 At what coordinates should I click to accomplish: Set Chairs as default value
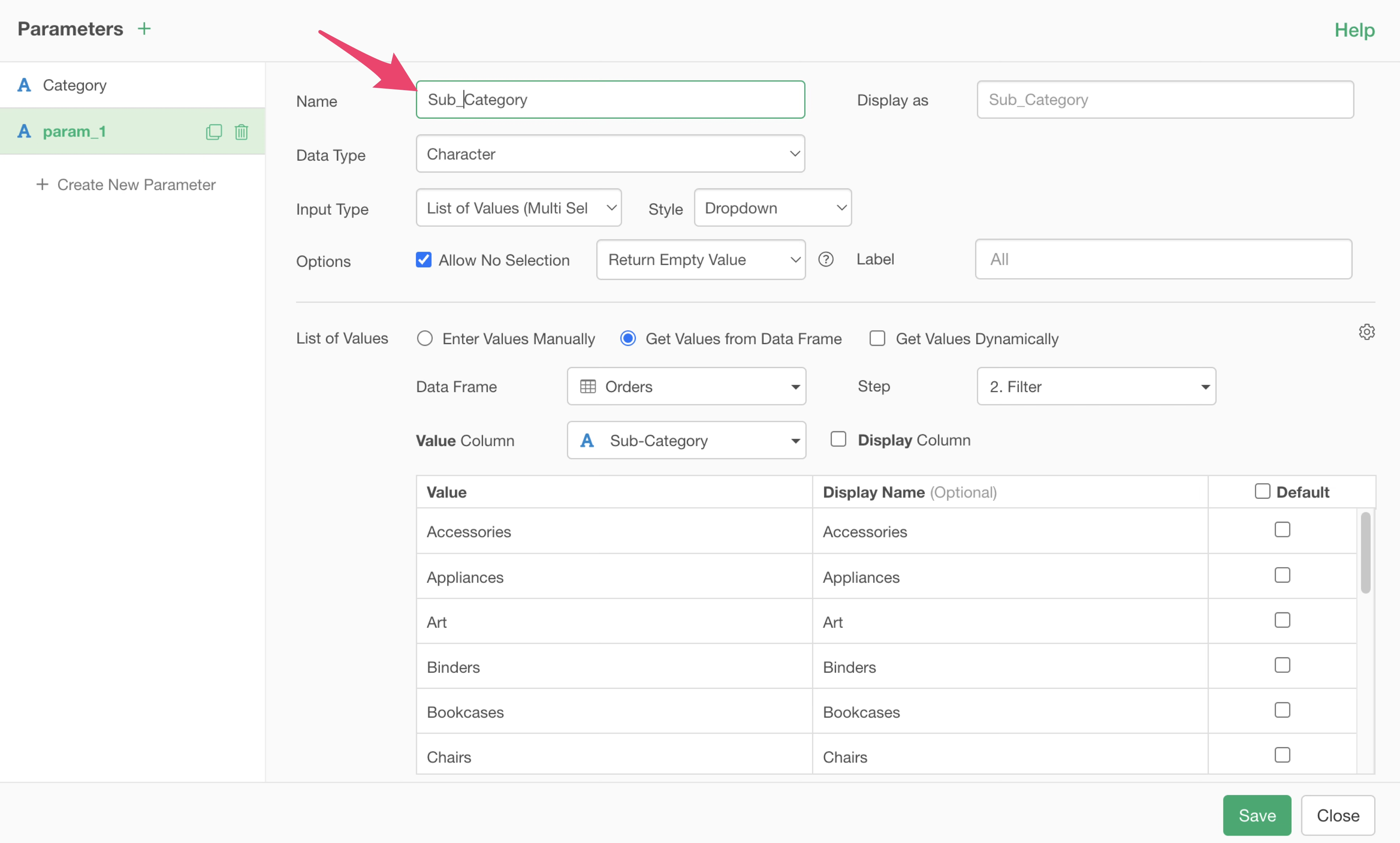click(1282, 755)
